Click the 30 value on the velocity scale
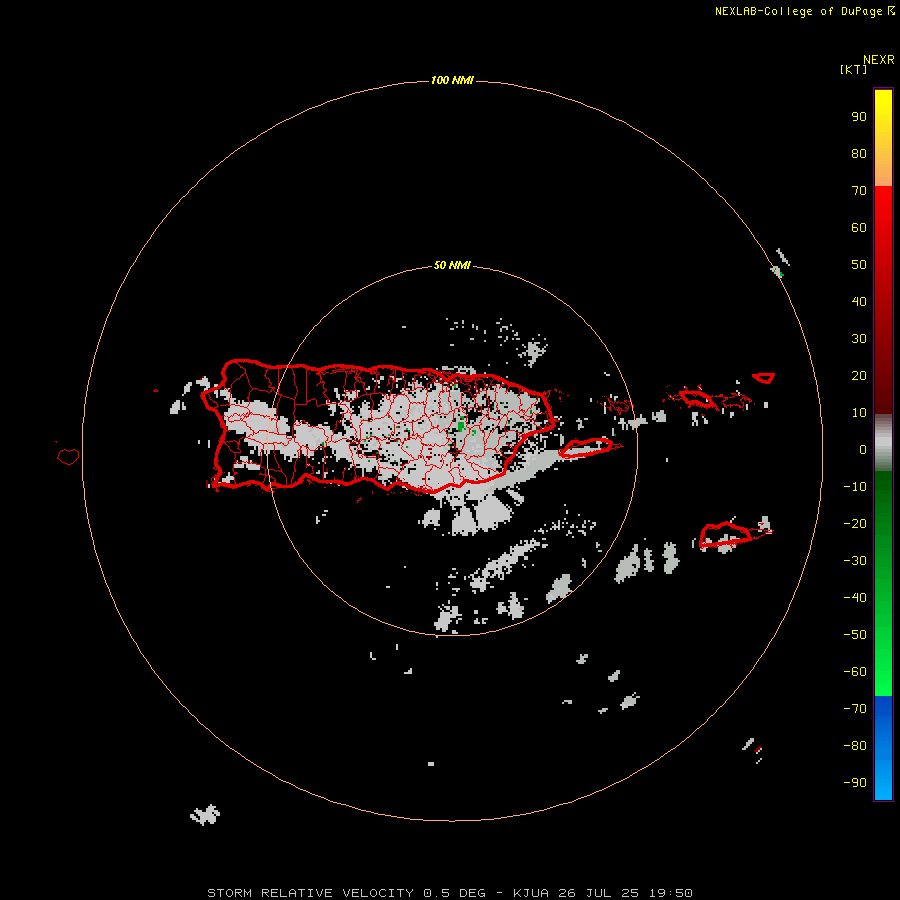The height and width of the screenshot is (900, 900). (x=859, y=339)
